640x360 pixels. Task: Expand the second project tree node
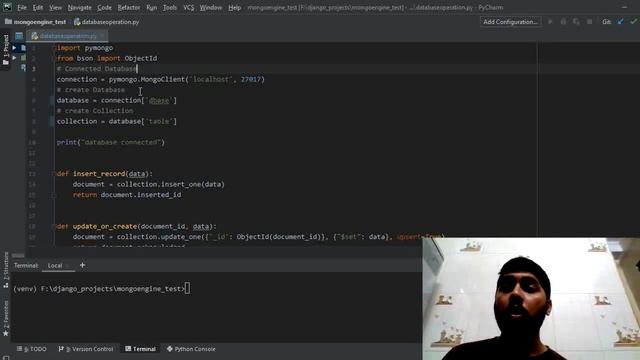[x=14, y=58]
